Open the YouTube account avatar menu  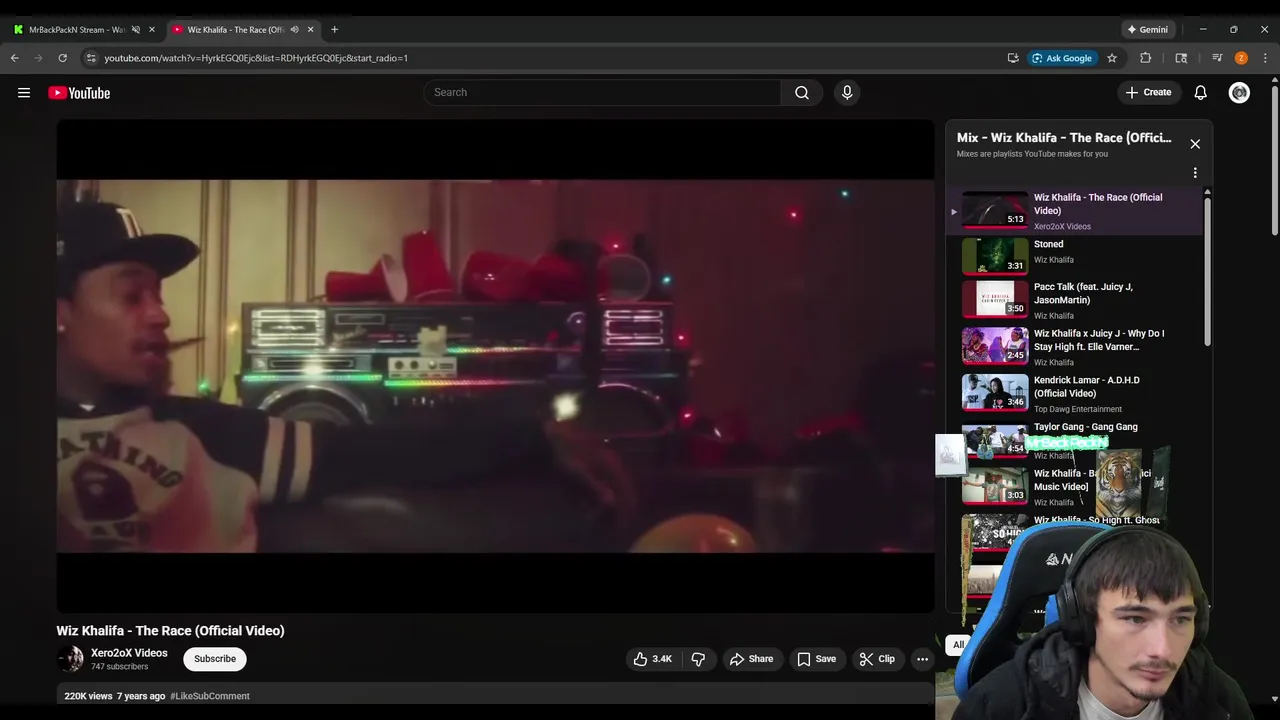click(1239, 92)
